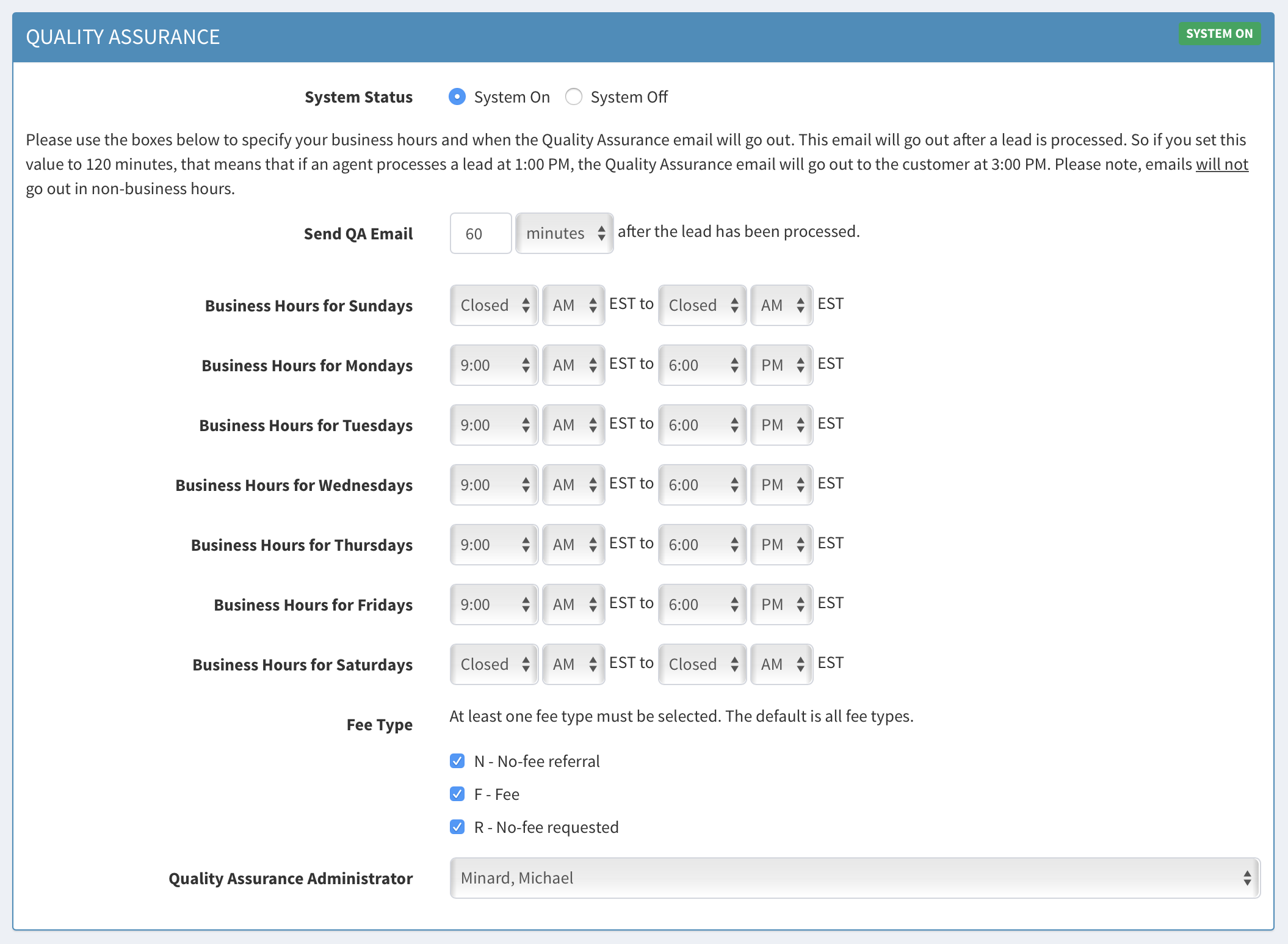Open the Sunday closing Closed dropdown
Viewport: 1288px width, 944px height.
coord(701,305)
